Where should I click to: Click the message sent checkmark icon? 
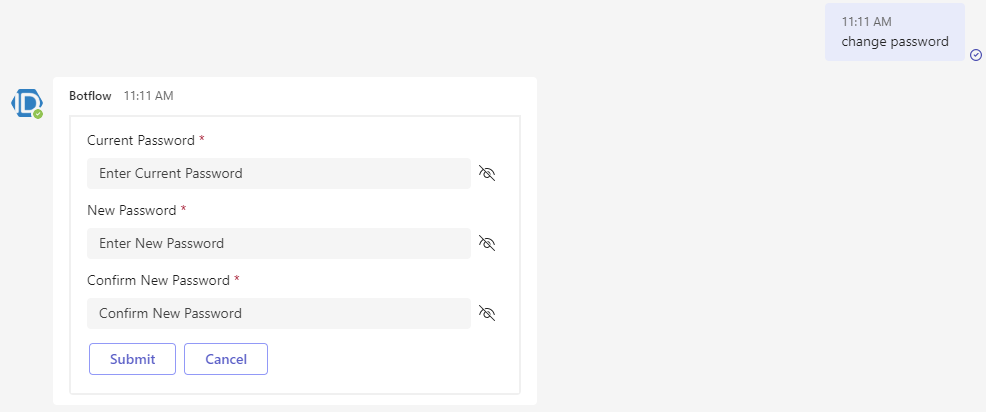point(976,55)
